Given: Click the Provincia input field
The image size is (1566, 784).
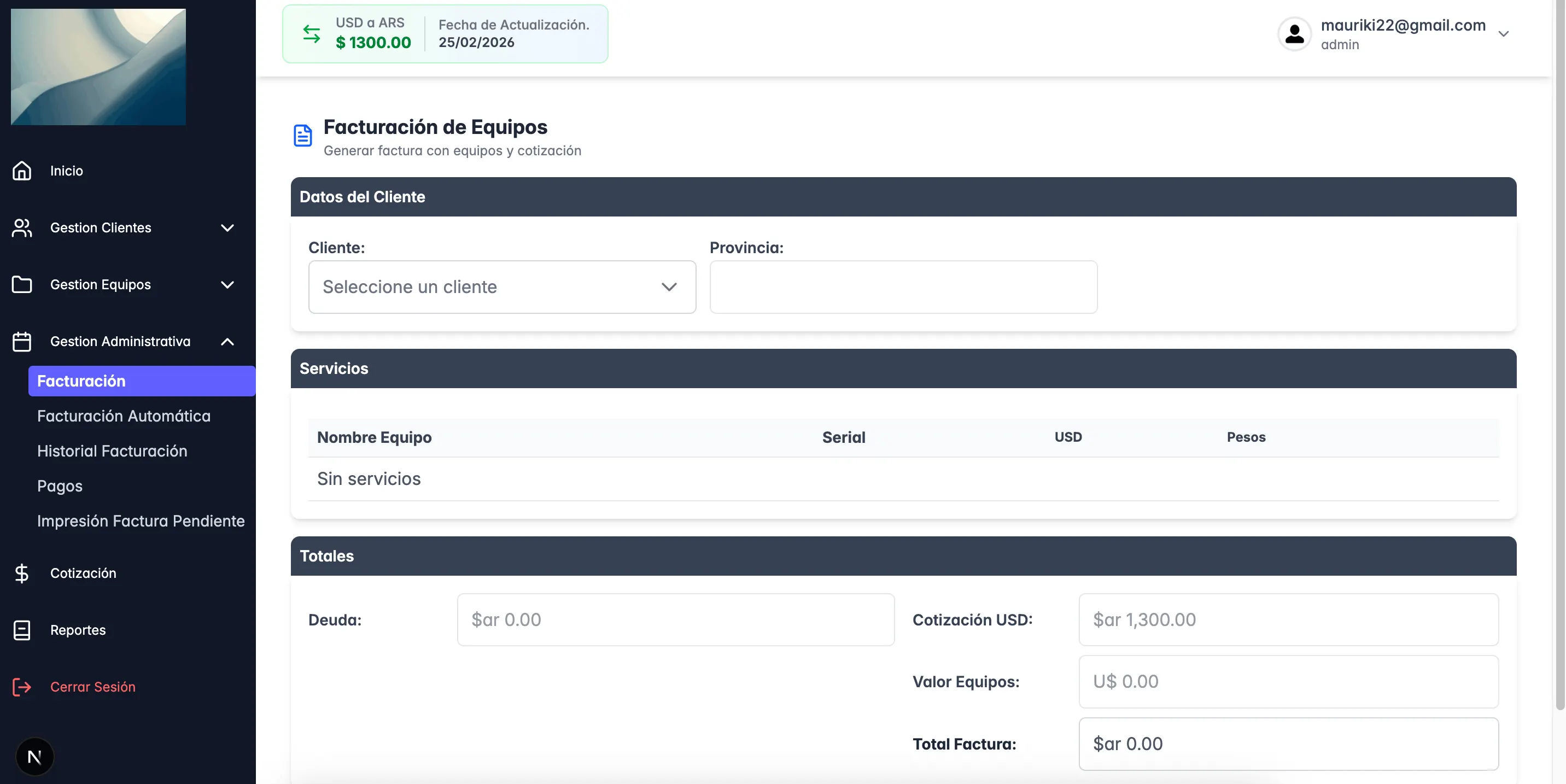Looking at the screenshot, I should click(x=903, y=287).
